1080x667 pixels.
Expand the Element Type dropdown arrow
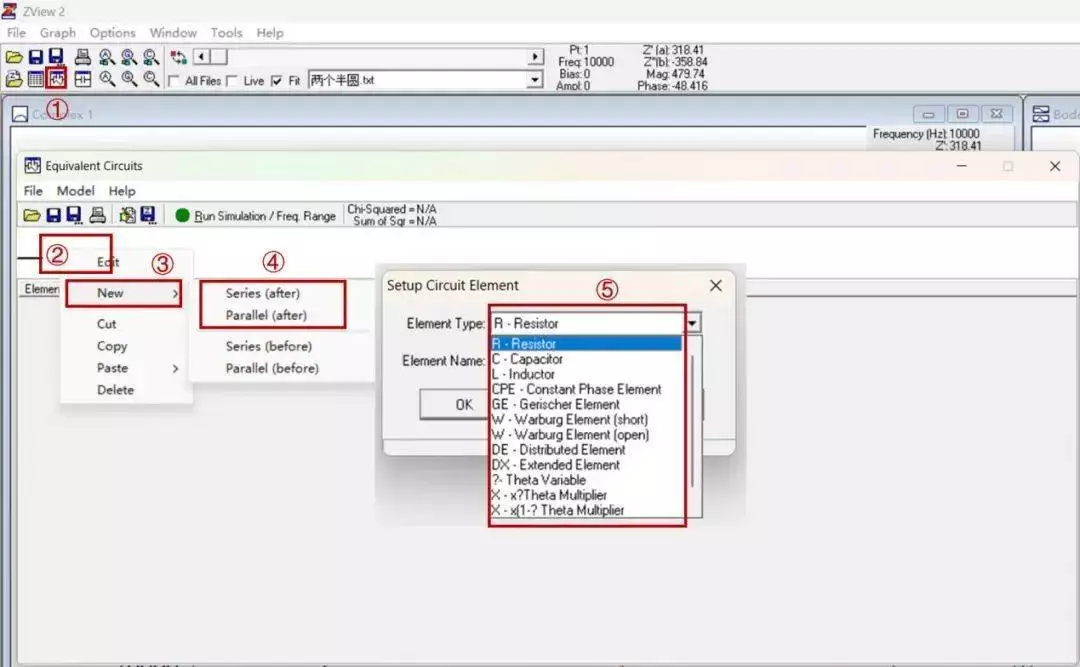pos(692,322)
